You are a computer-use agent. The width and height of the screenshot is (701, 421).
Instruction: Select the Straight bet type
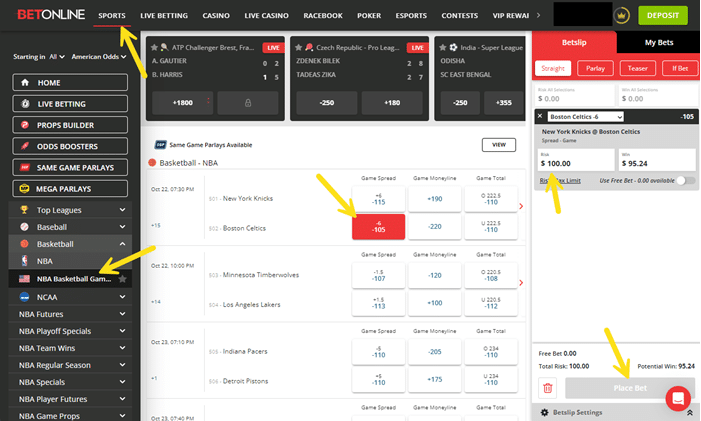[x=553, y=68]
